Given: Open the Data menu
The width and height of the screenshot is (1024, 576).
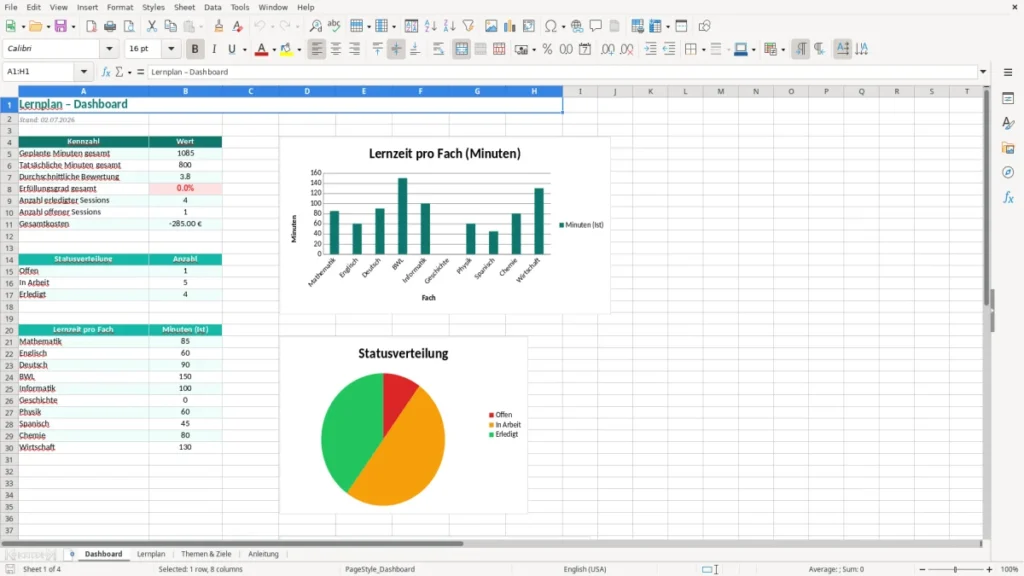Looking at the screenshot, I should coord(213,7).
